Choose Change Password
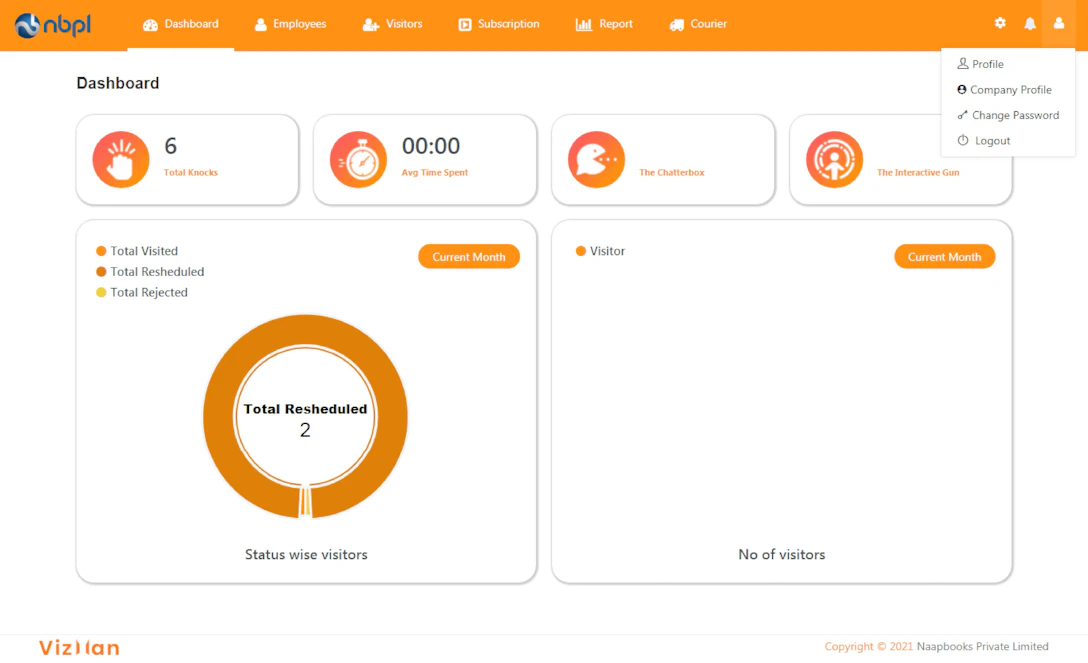 (1008, 115)
